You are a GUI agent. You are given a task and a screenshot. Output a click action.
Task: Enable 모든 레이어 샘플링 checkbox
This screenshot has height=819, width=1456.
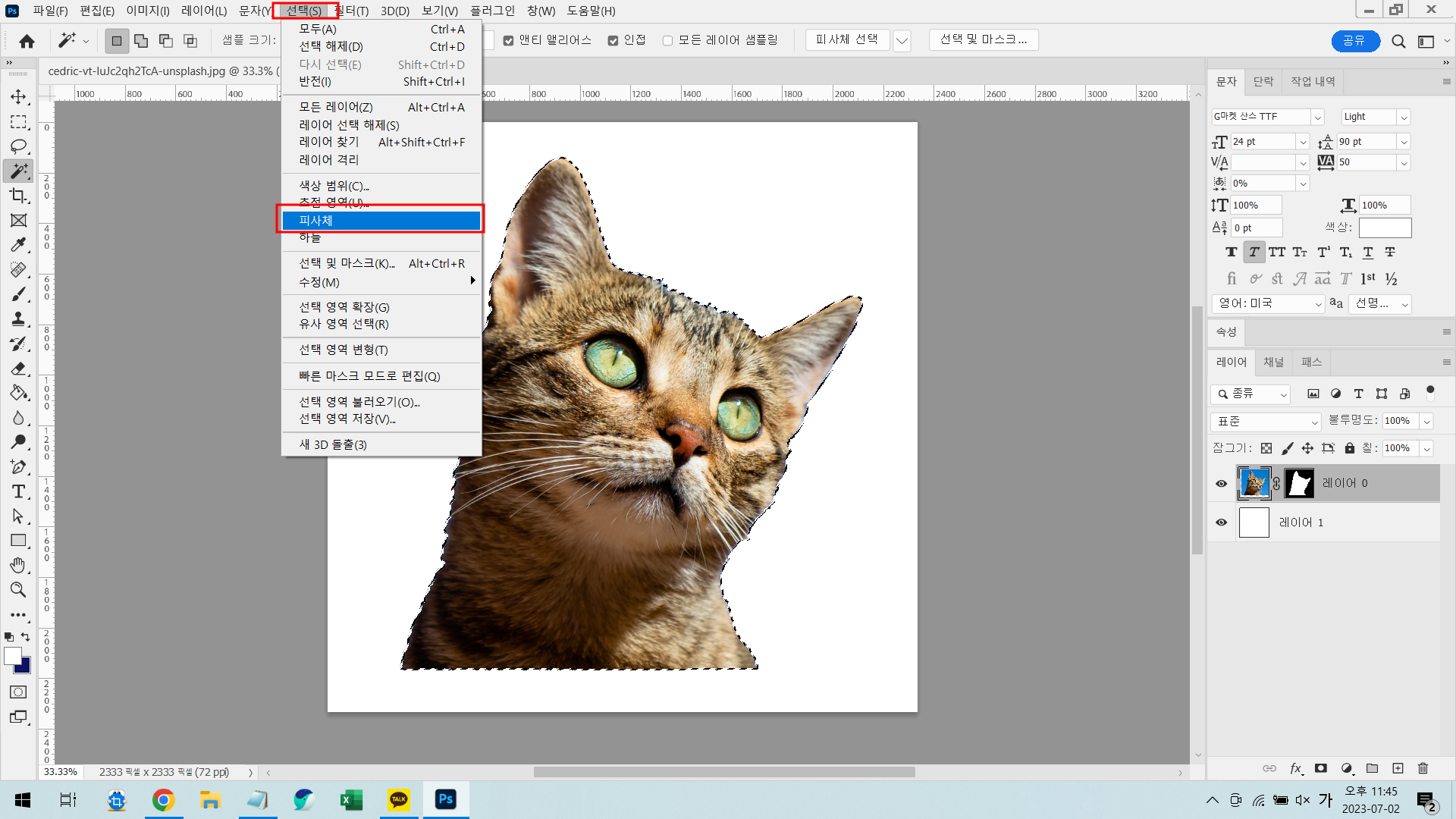pos(667,40)
